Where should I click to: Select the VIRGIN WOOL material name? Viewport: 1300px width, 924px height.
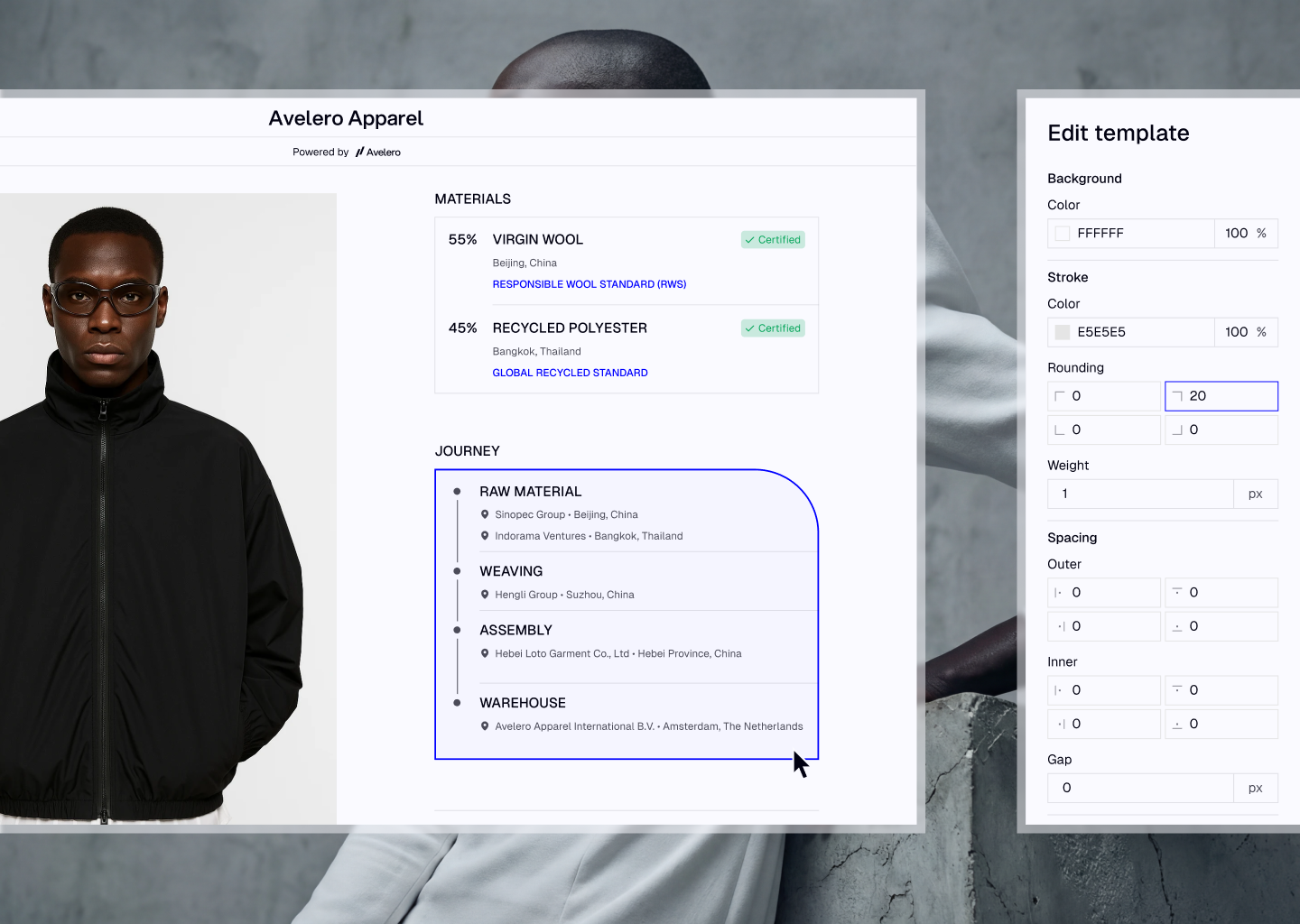(x=538, y=240)
